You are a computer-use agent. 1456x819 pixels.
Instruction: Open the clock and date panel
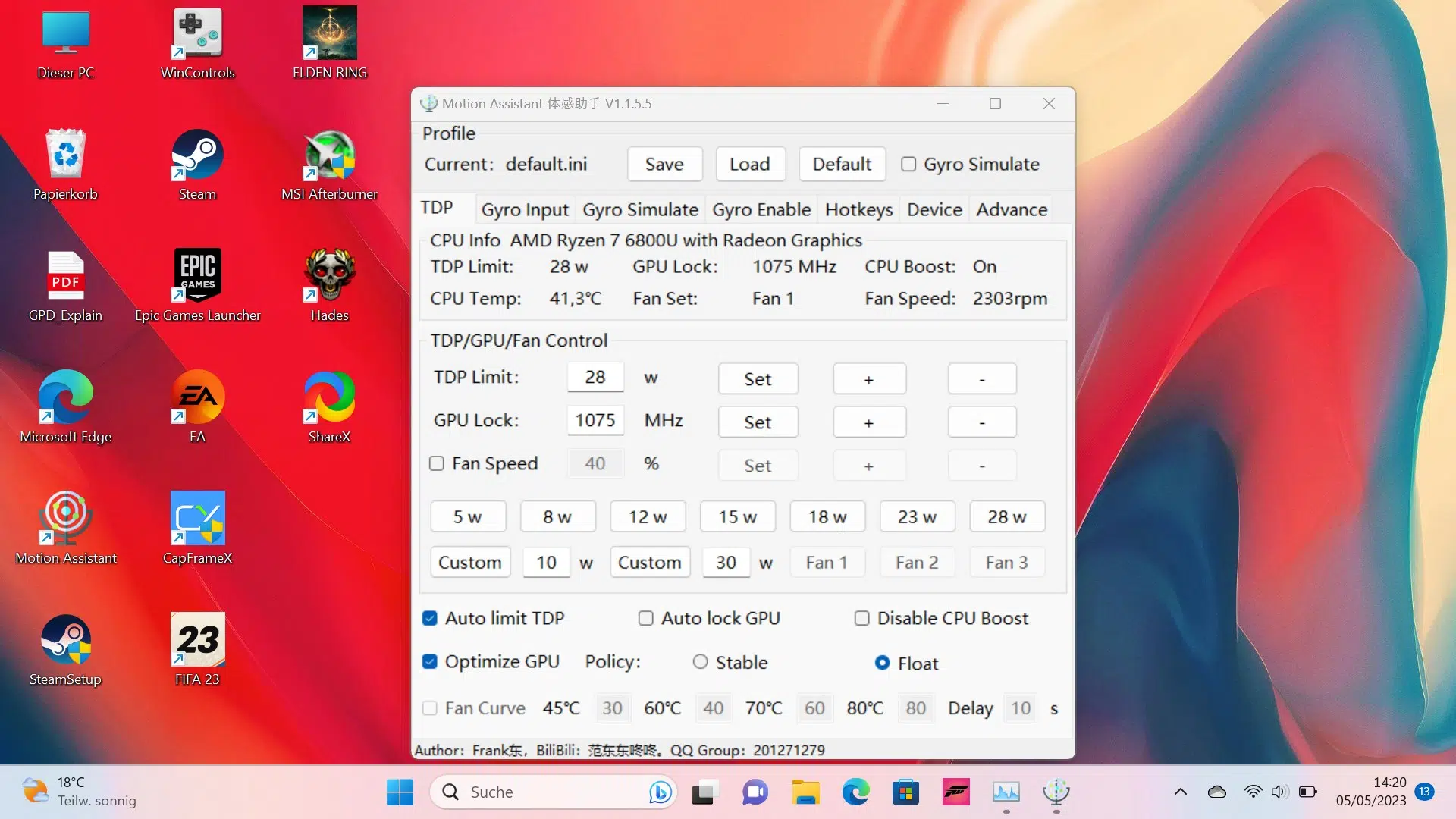coord(1371,792)
